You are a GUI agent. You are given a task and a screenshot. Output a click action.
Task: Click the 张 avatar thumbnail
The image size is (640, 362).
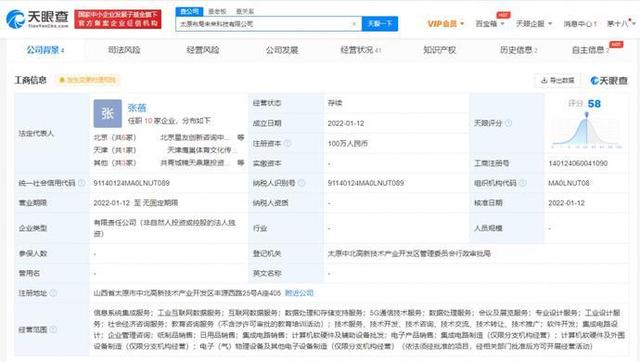(x=107, y=113)
